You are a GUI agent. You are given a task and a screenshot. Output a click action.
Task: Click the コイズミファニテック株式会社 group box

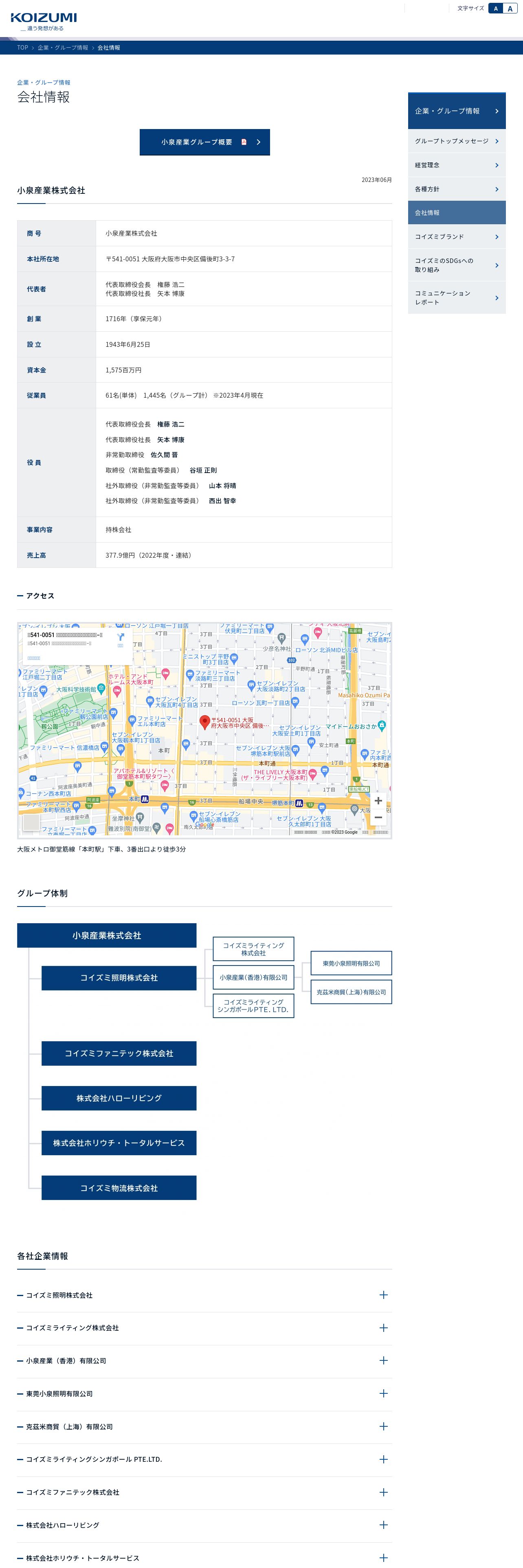pos(119,1053)
